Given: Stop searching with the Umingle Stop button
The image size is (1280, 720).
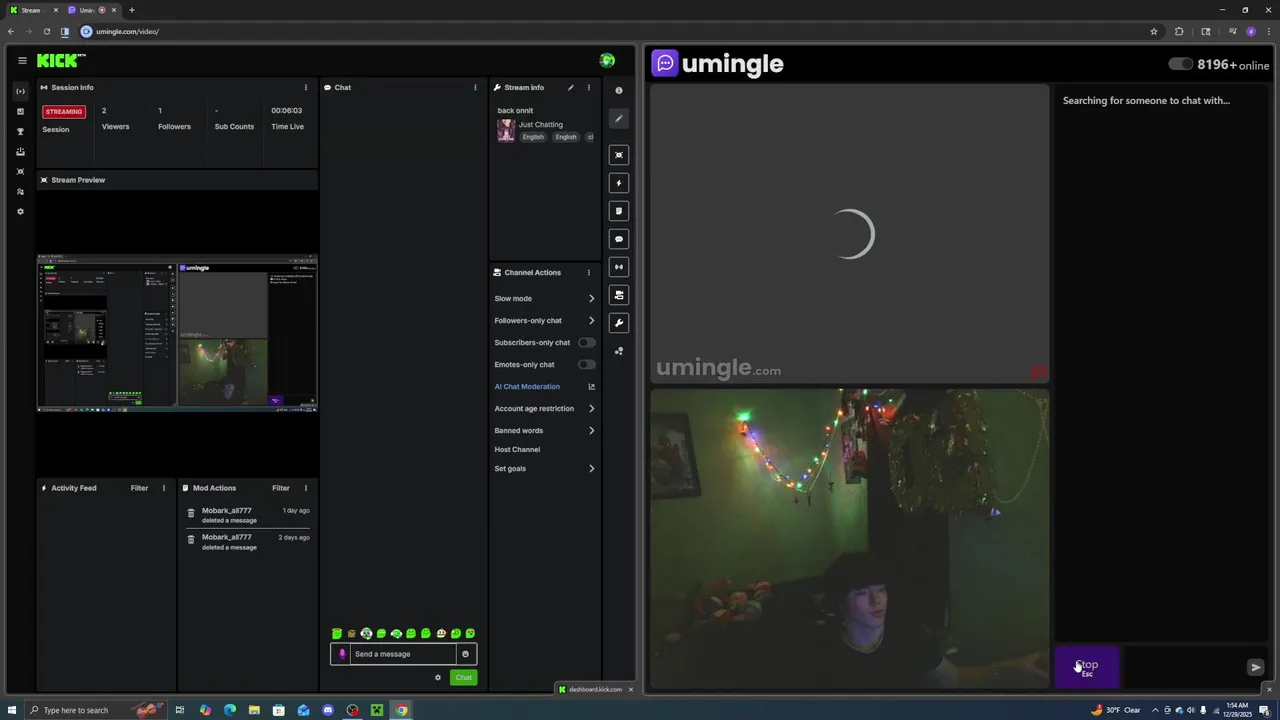Looking at the screenshot, I should (x=1087, y=667).
